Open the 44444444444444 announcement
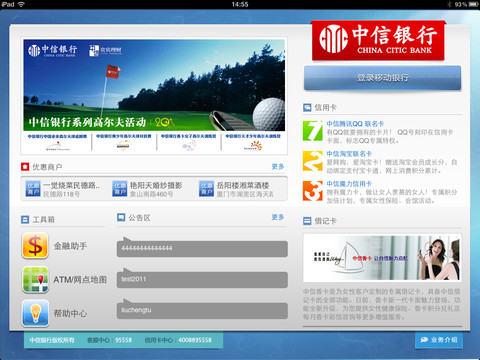This screenshot has width=480, height=360. (x=202, y=248)
